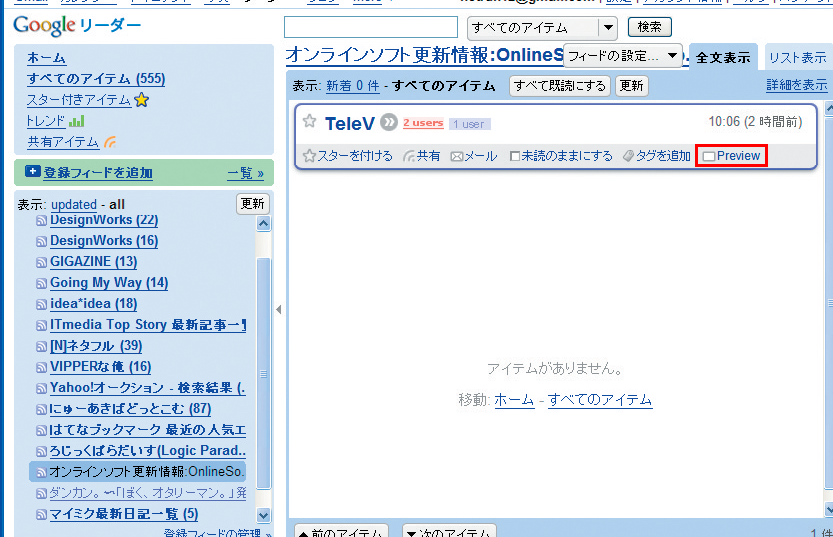Click the double-arrow icon next to TeleV
The width and height of the screenshot is (833, 537).
point(389,122)
